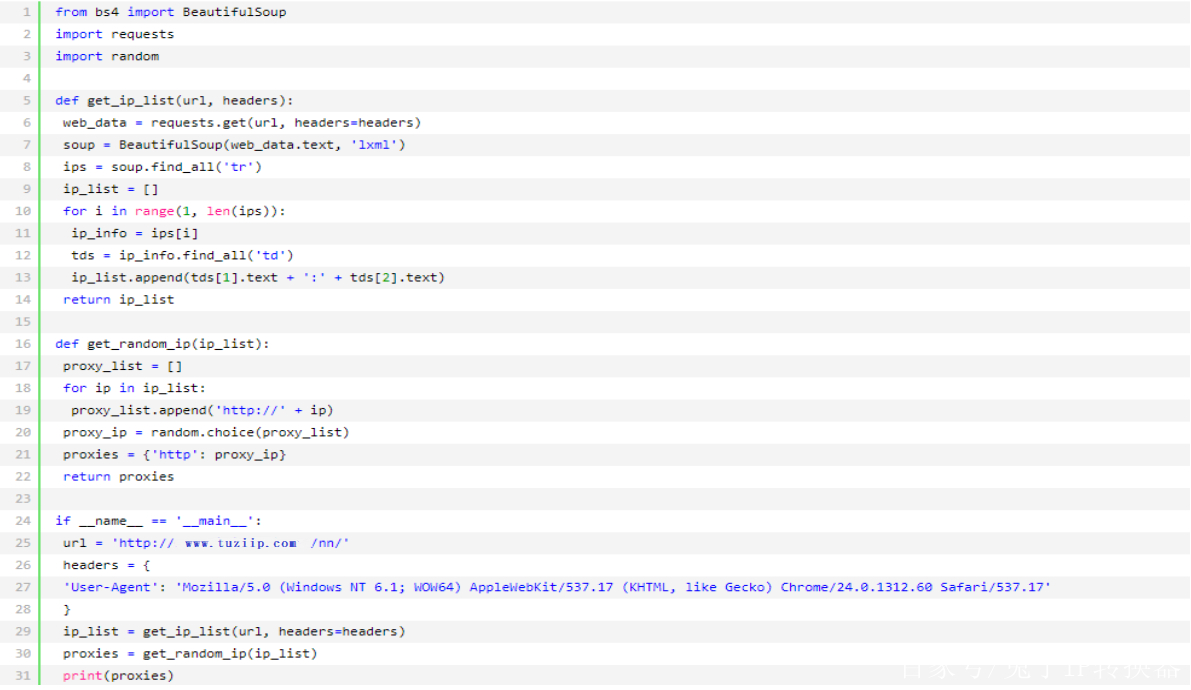This screenshot has height=690, width=1191.
Task: Click the 'import requests' line
Action: (115, 34)
